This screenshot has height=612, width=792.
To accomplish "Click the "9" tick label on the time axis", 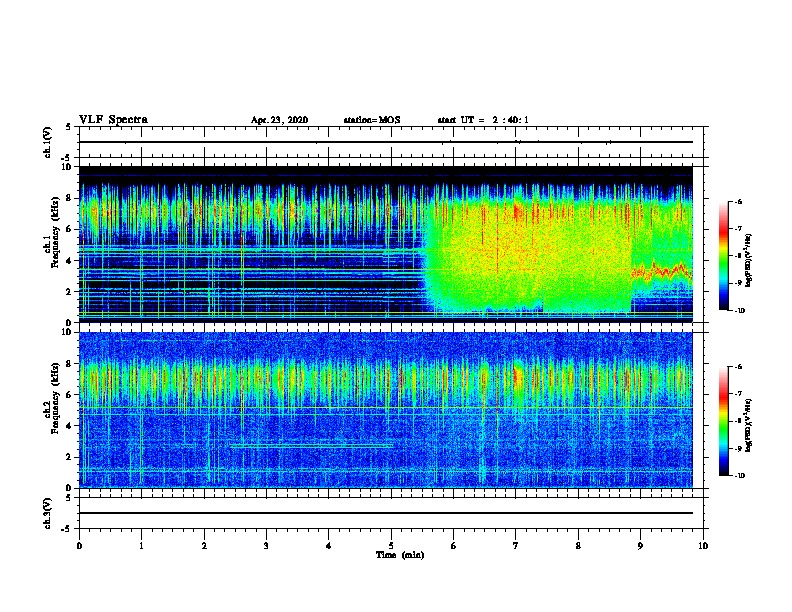I will click(x=640, y=546).
